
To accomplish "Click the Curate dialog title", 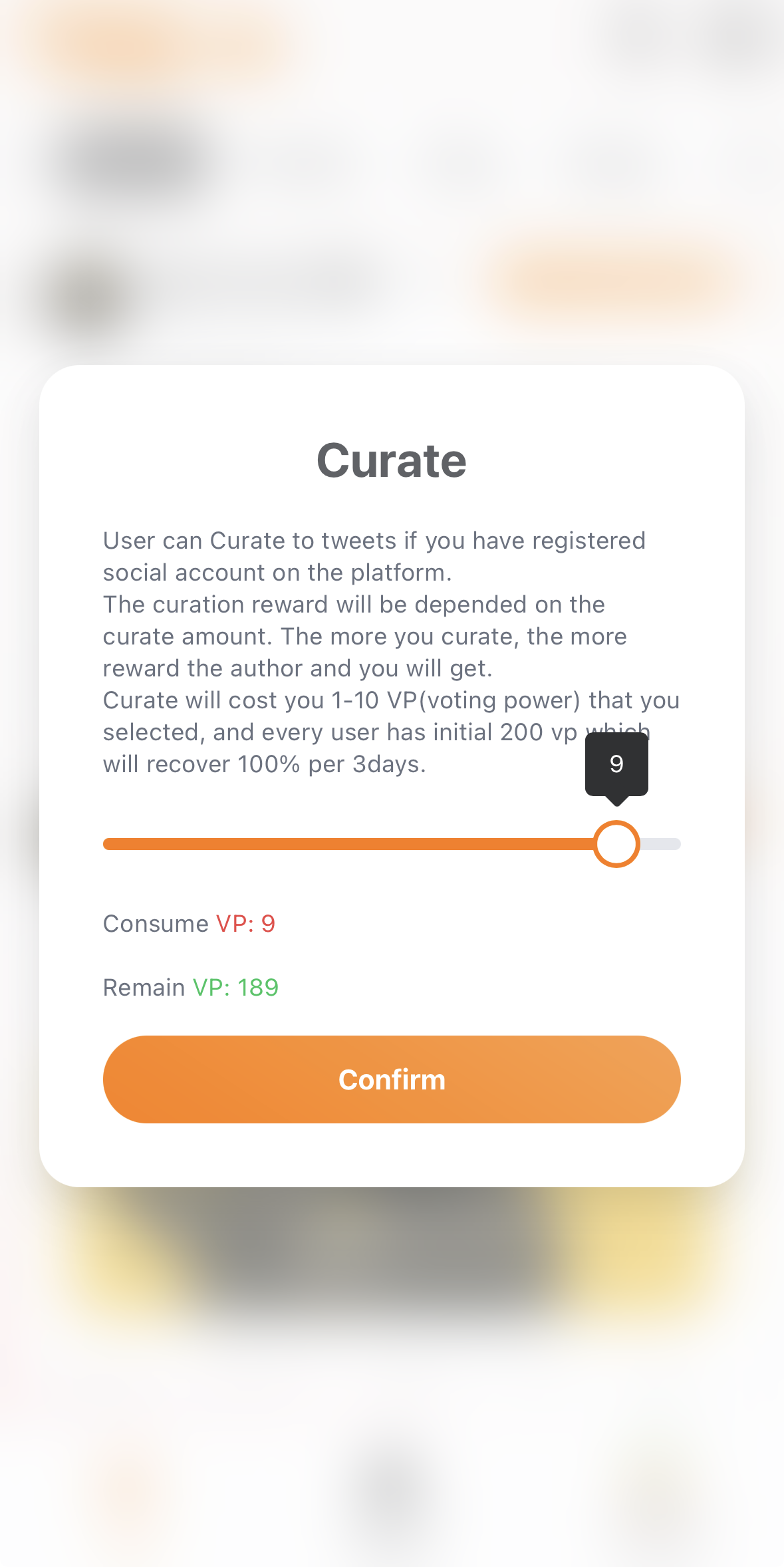I will pos(392,460).
